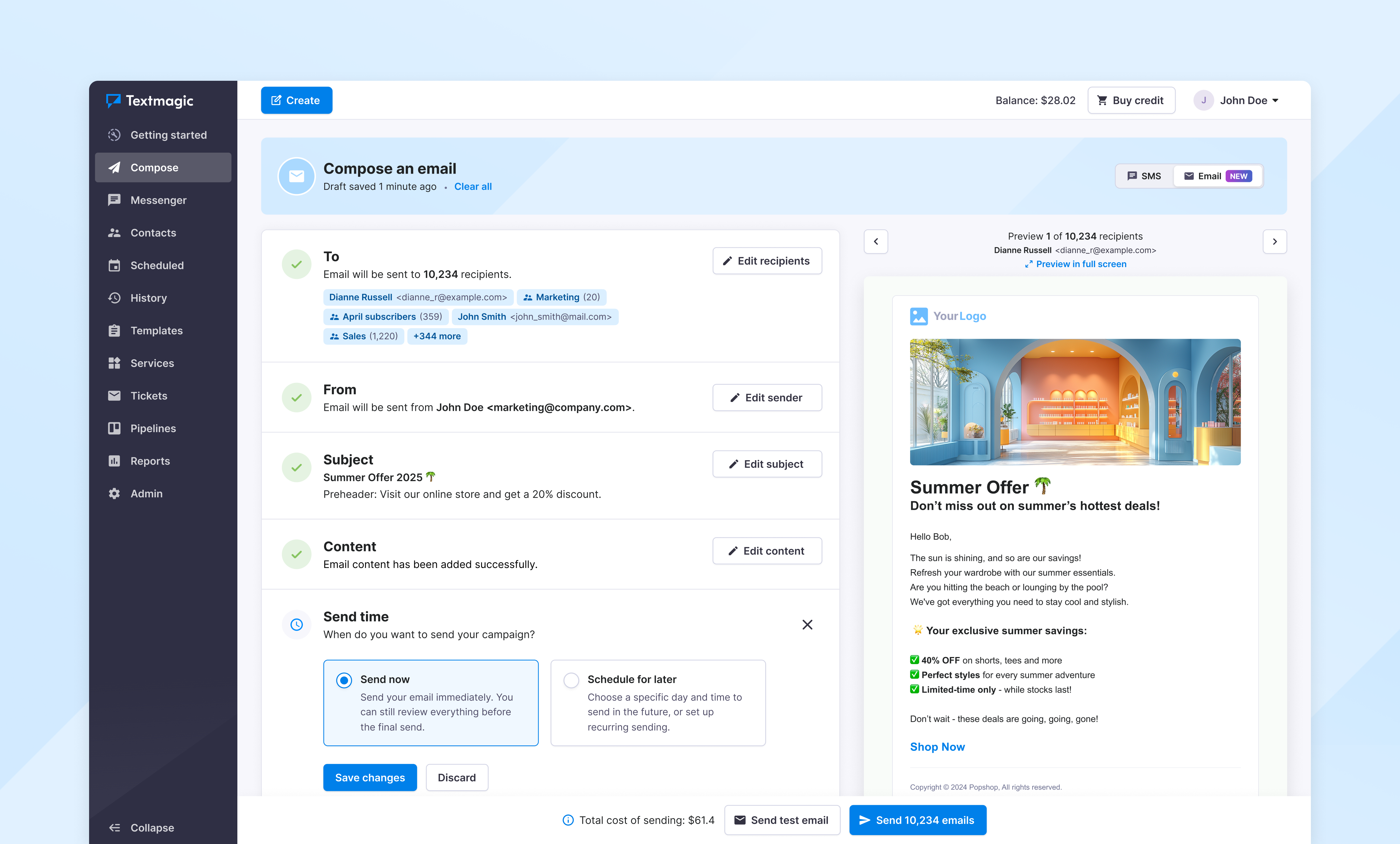Go to next recipient preview with right arrow
Image resolution: width=1400 pixels, height=844 pixels.
click(x=1275, y=241)
